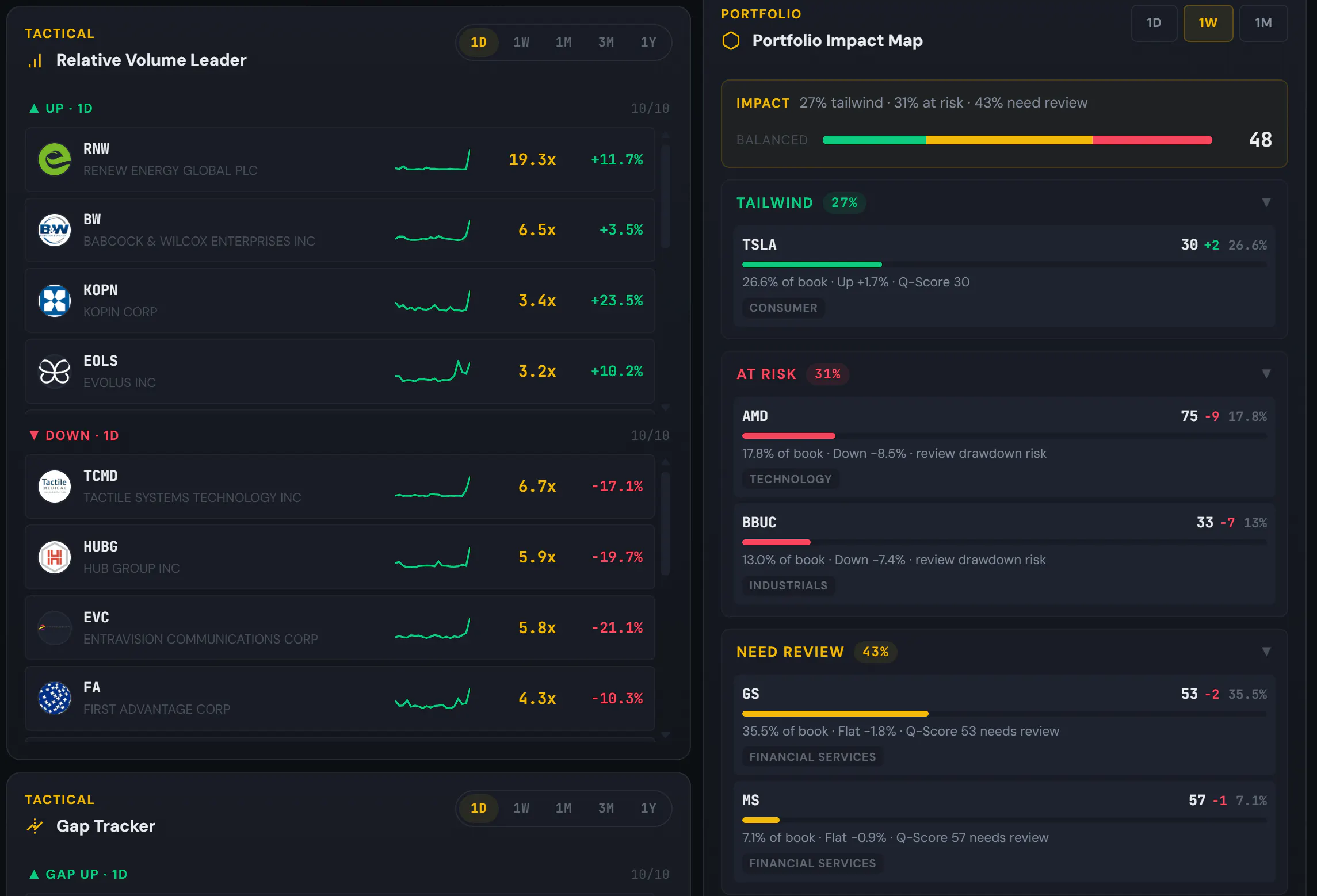Collapse the NEED REVIEW section arrow

click(1266, 652)
